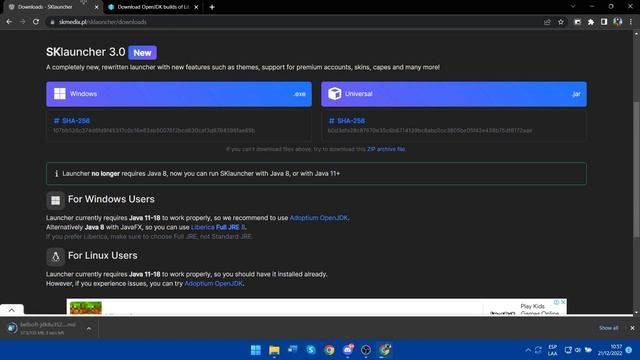Expand the collapsed ad chevron at page bottom
The height and width of the screenshot is (360, 640).
(11, 310)
